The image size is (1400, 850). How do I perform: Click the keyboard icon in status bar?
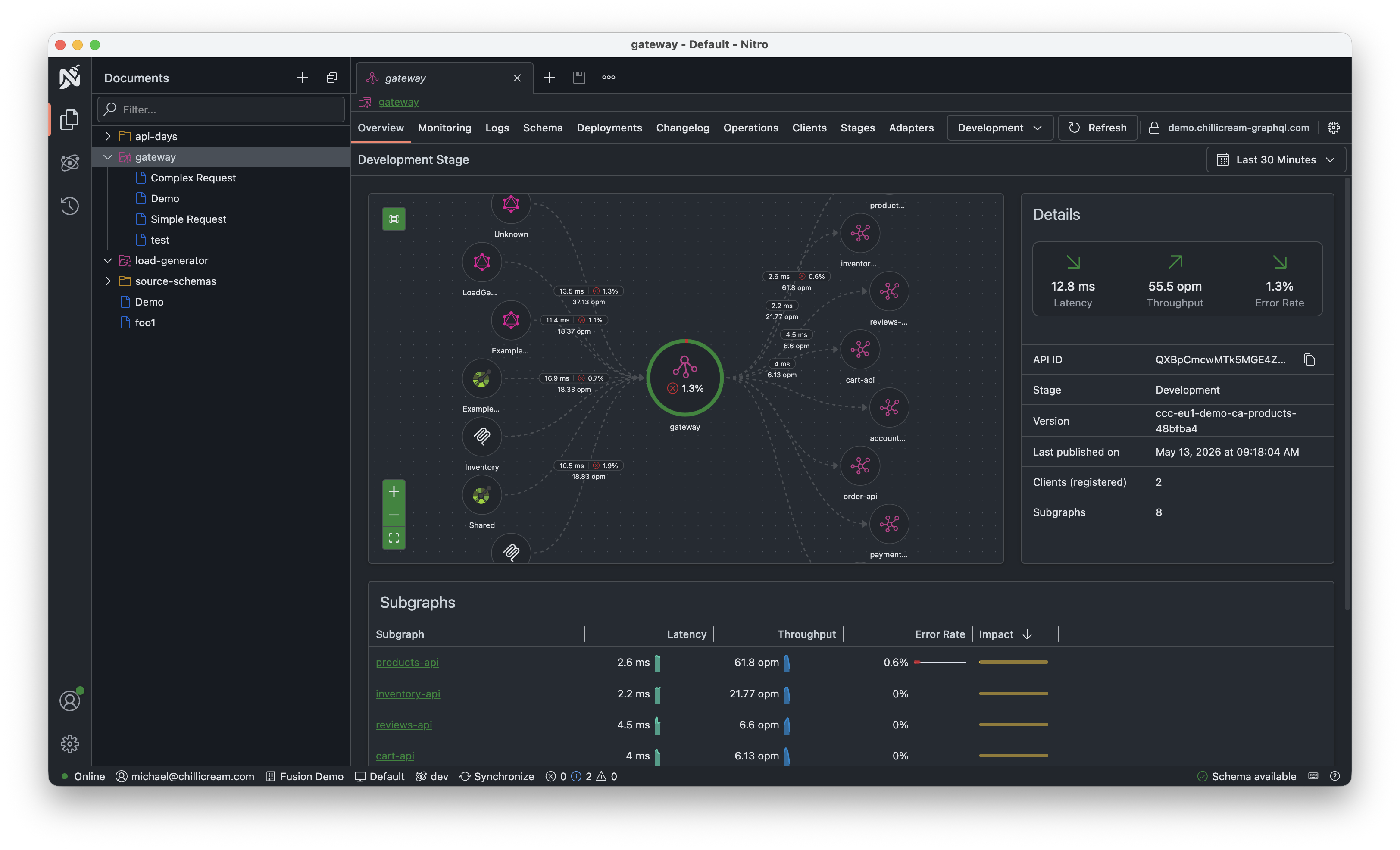click(x=1313, y=776)
